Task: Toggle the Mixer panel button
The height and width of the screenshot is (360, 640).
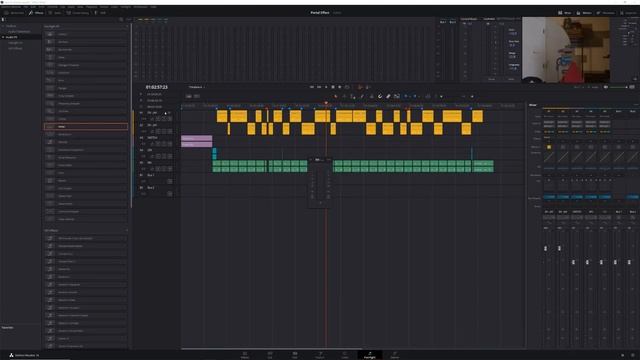Action: click(564, 13)
